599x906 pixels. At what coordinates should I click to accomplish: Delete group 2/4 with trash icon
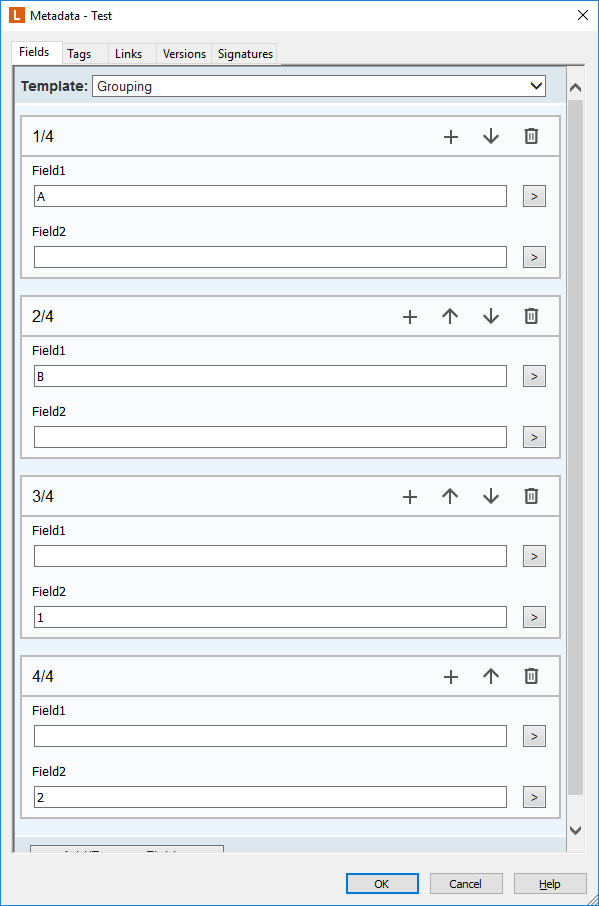tap(531, 317)
